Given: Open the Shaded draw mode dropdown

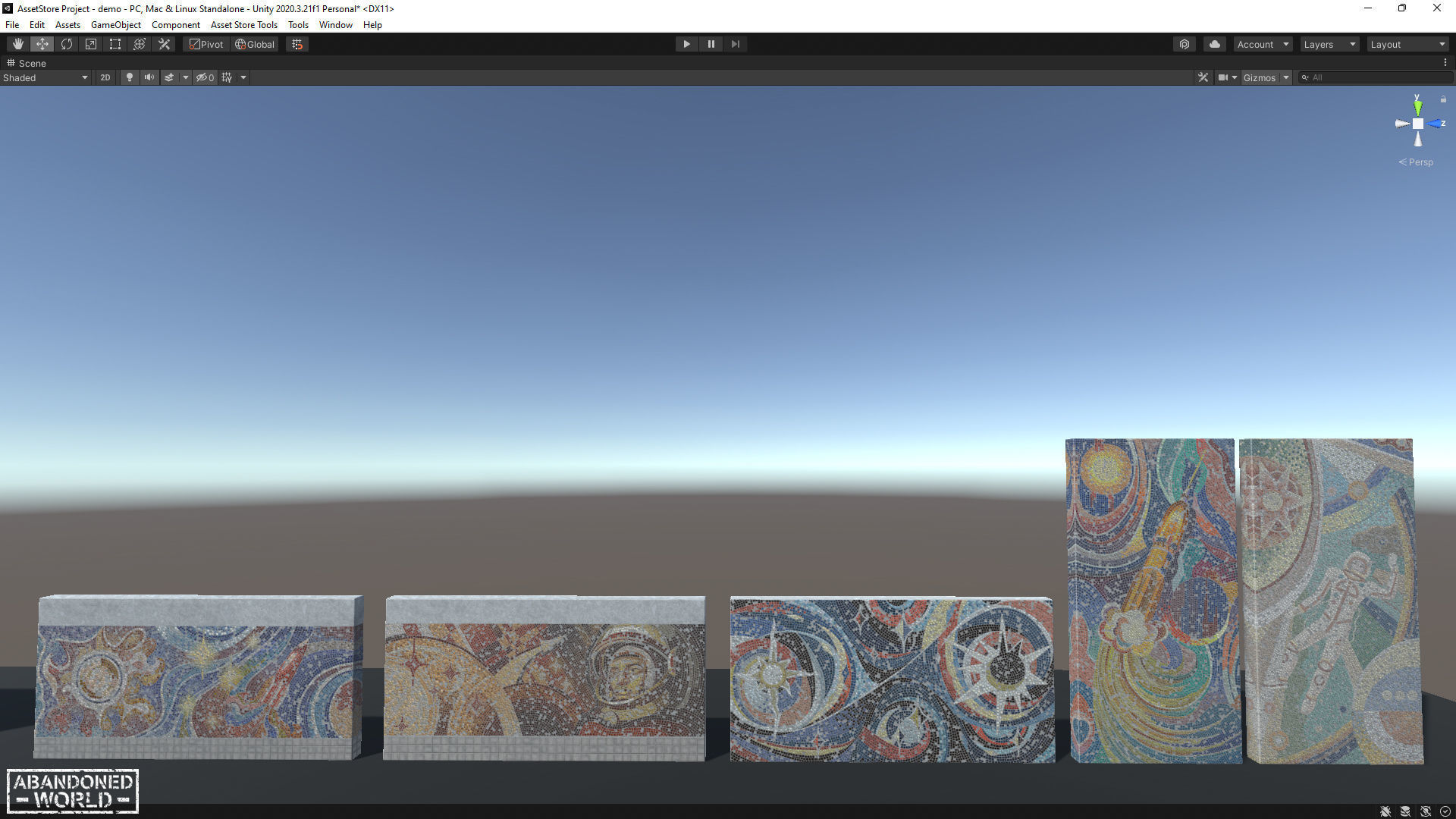Looking at the screenshot, I should [45, 77].
